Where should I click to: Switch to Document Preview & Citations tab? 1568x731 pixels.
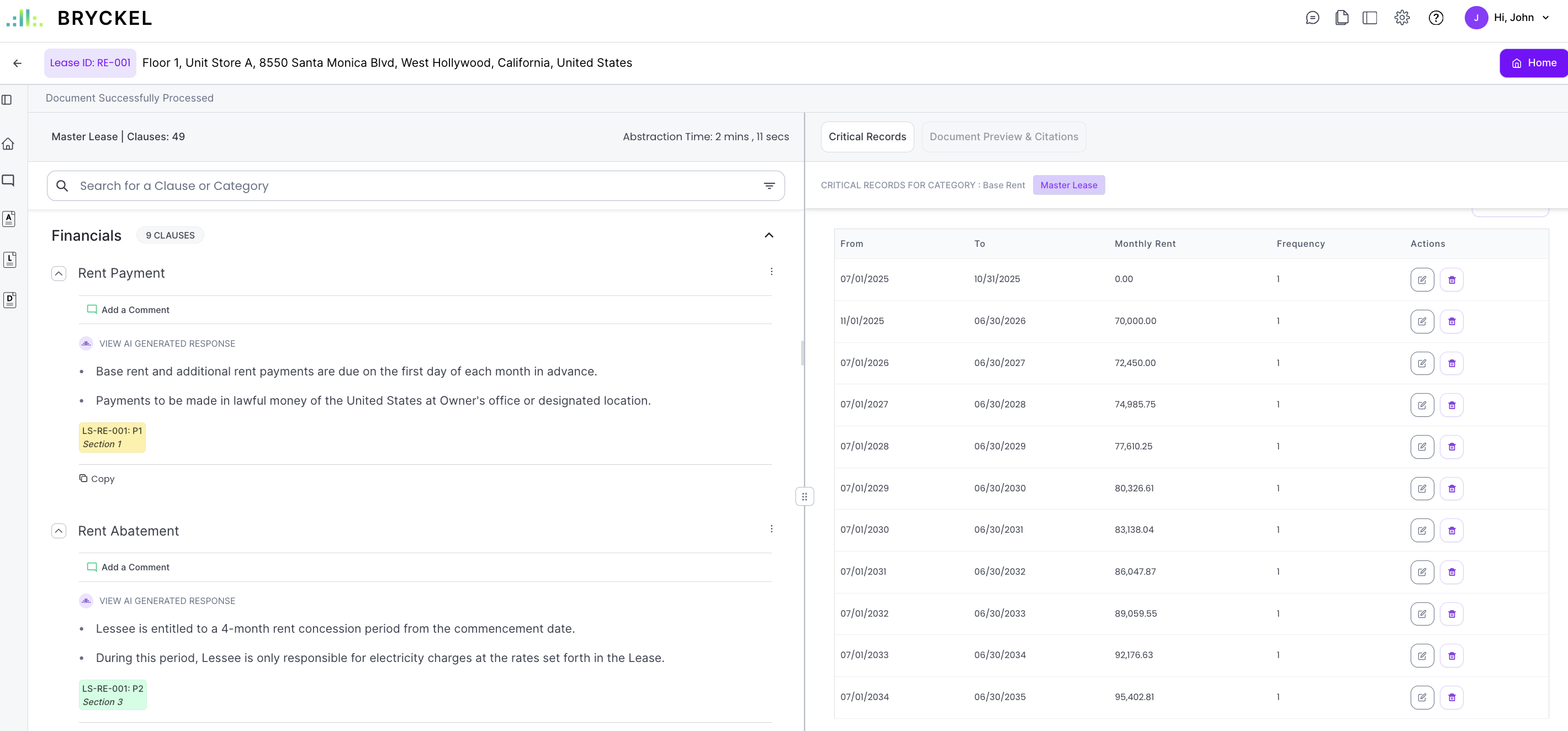(x=1004, y=137)
